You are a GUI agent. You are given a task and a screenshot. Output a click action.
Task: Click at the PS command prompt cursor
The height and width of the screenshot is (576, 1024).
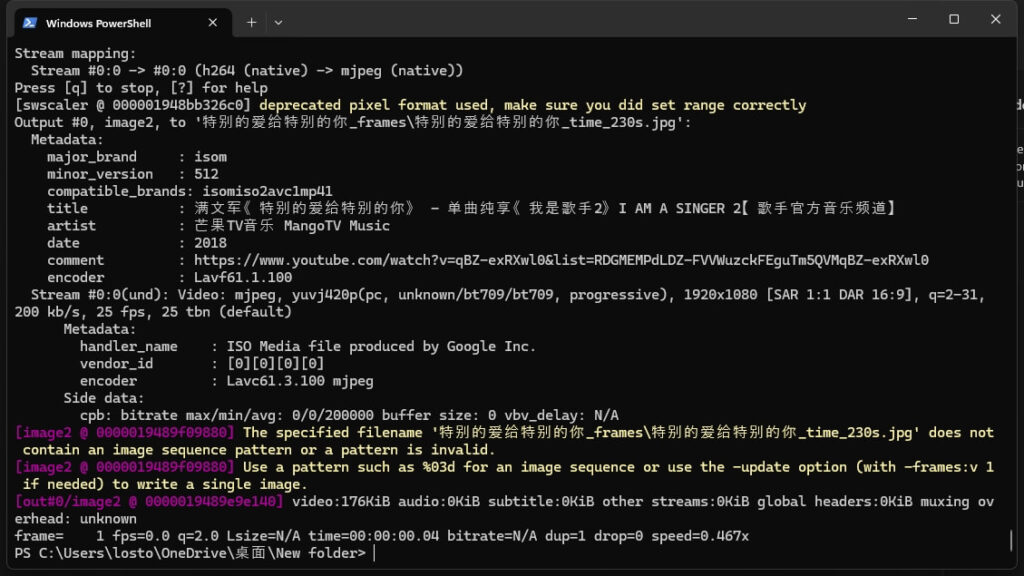[x=374, y=553]
